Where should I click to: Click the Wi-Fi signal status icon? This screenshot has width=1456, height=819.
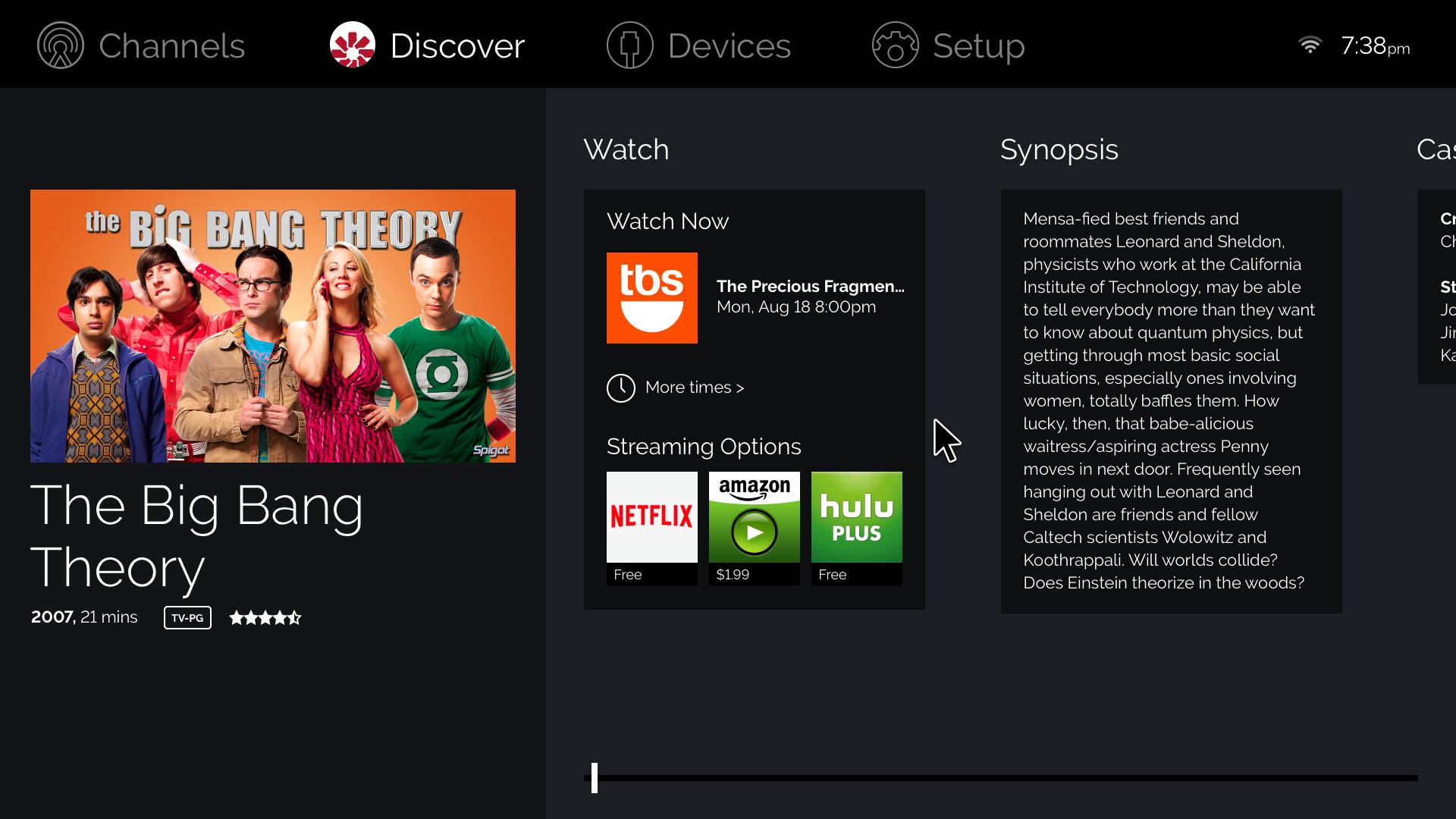1310,45
